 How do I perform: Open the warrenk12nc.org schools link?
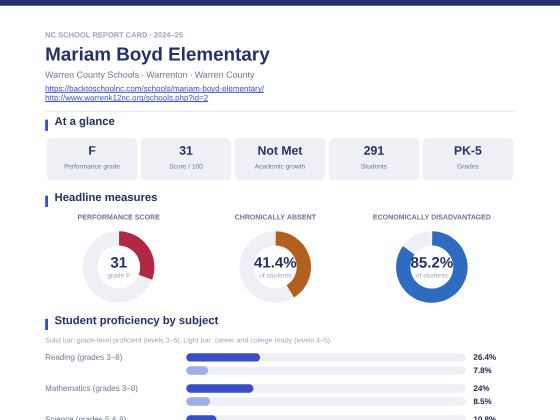(126, 98)
